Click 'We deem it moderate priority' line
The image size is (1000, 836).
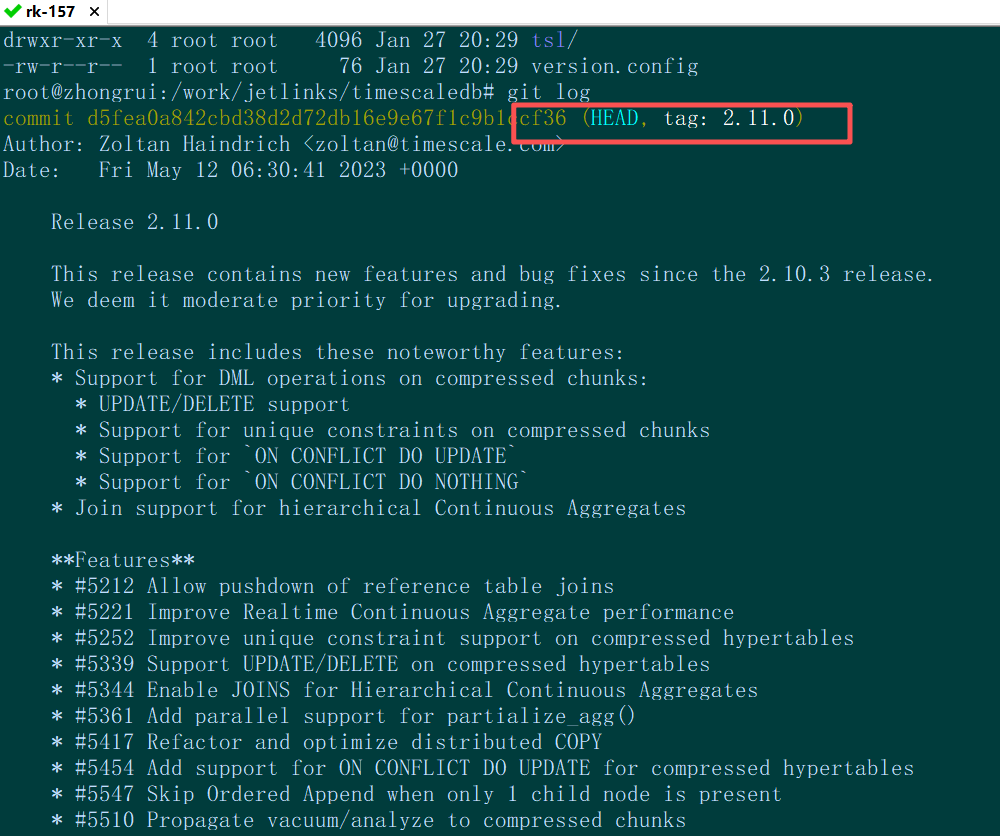click(306, 300)
